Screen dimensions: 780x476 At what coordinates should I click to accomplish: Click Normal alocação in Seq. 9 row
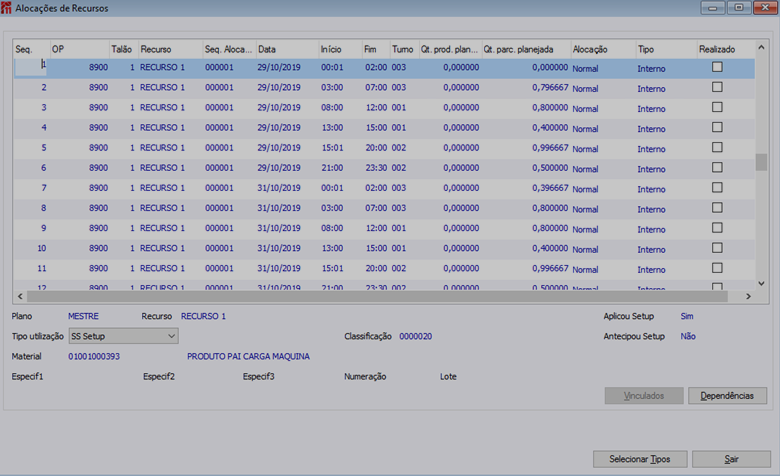(585, 229)
